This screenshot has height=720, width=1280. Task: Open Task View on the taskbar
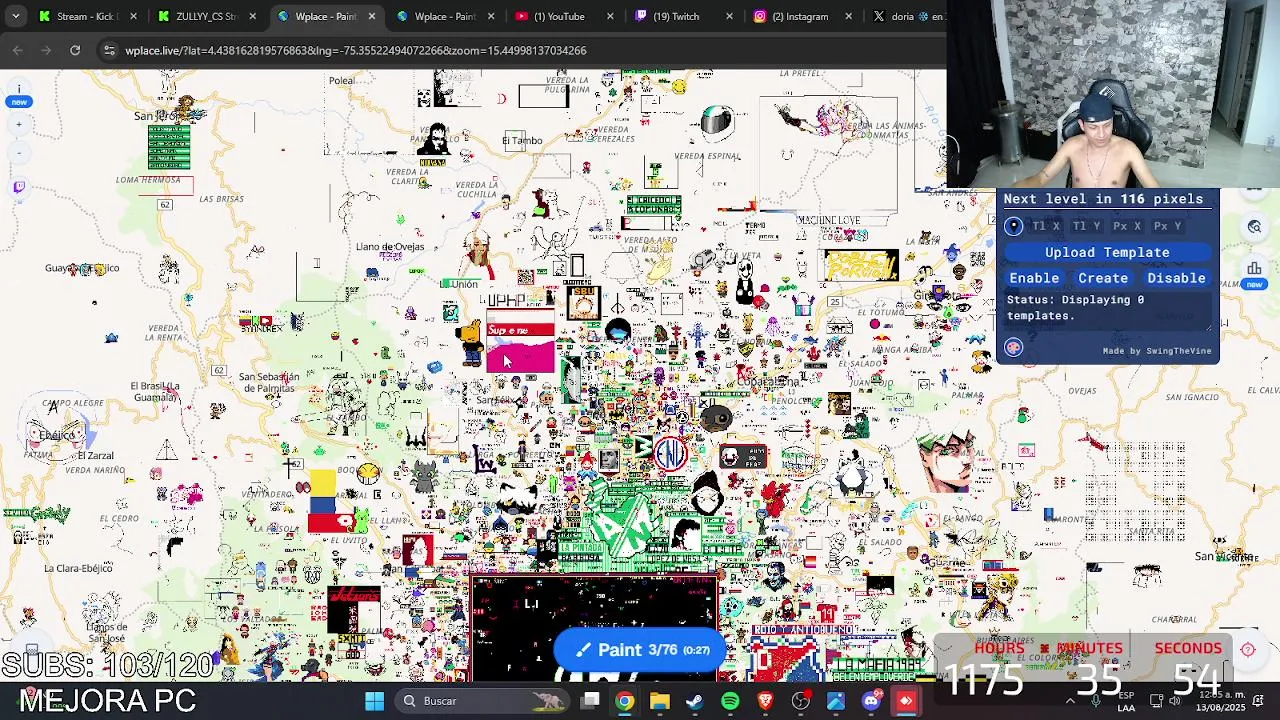pyautogui.click(x=591, y=701)
